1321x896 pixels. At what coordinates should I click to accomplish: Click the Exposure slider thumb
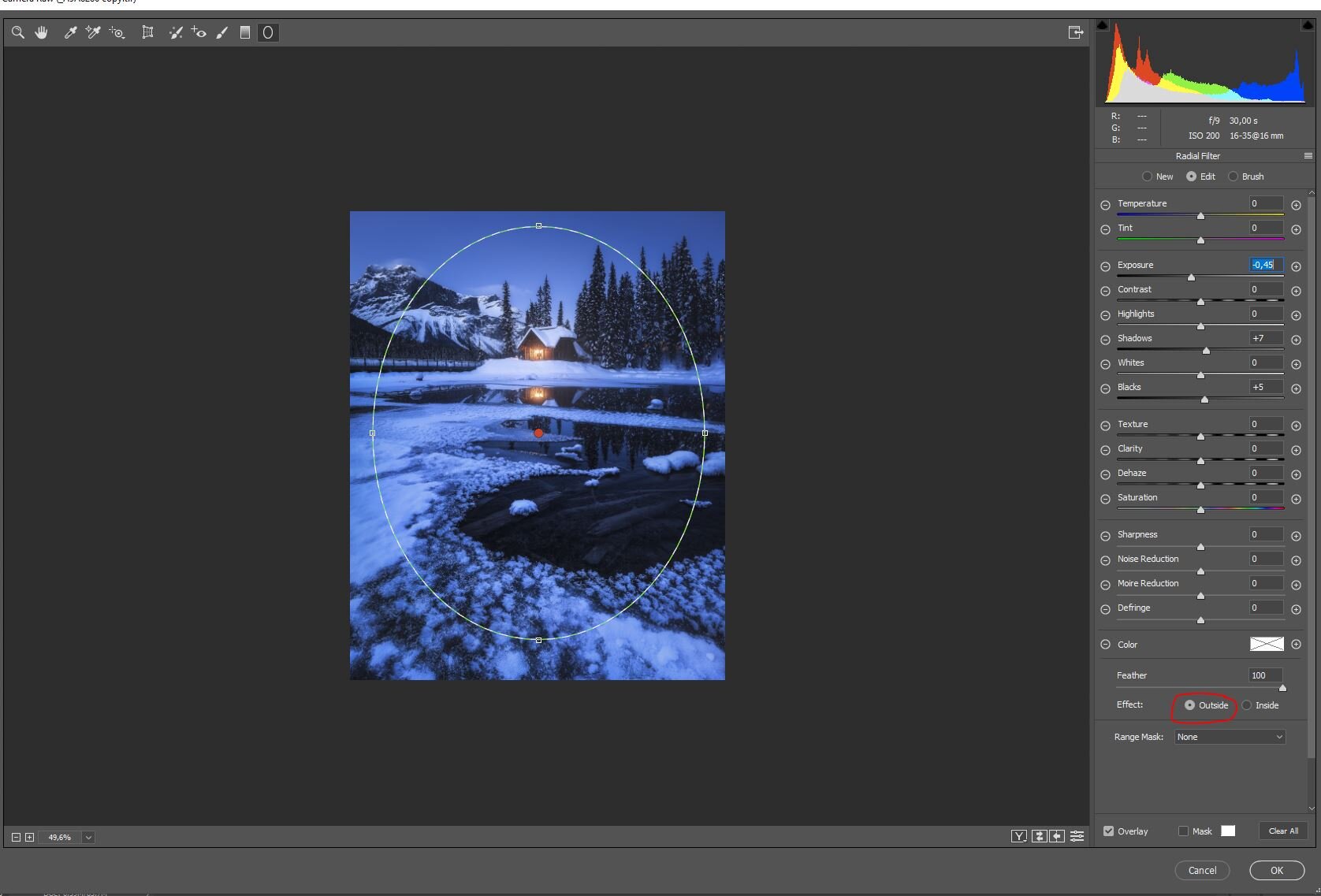[1191, 277]
